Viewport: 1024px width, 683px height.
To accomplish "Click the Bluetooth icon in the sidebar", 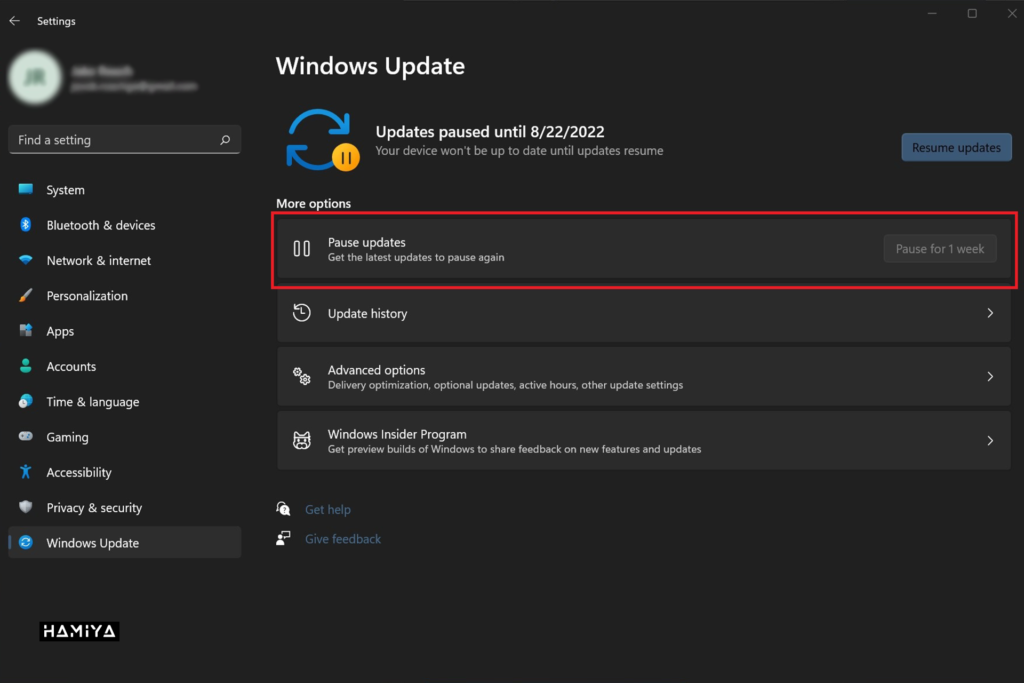I will pos(26,225).
